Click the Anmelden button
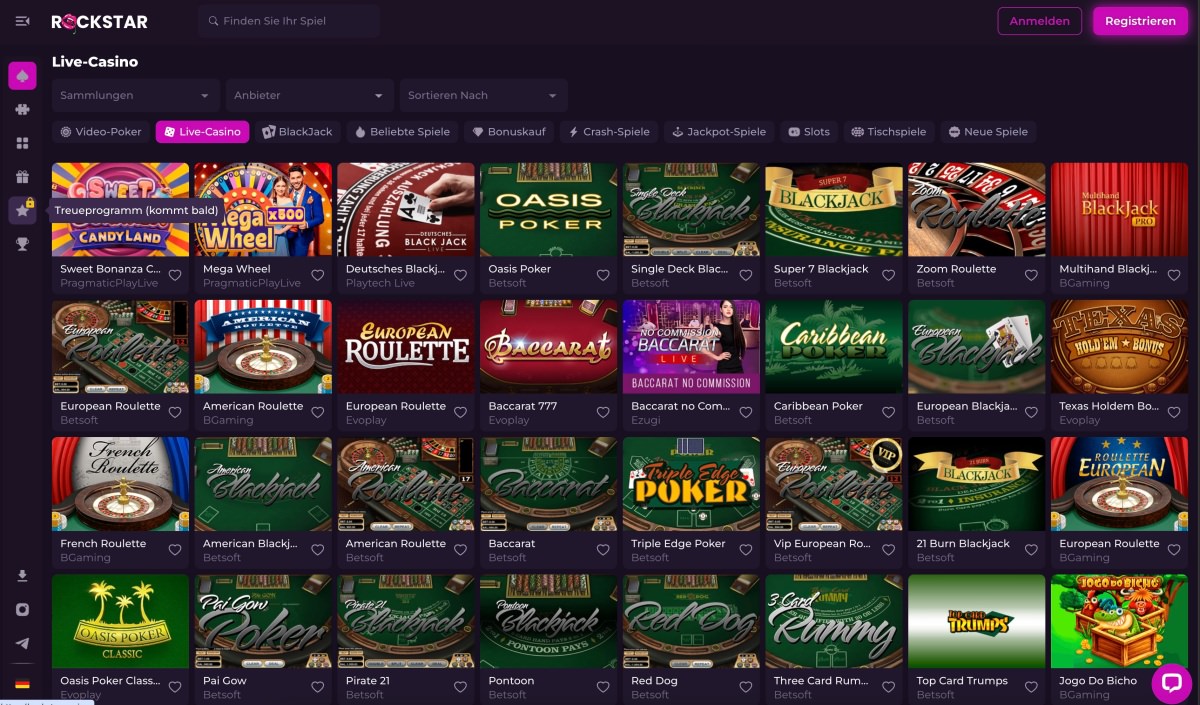 pos(1039,21)
